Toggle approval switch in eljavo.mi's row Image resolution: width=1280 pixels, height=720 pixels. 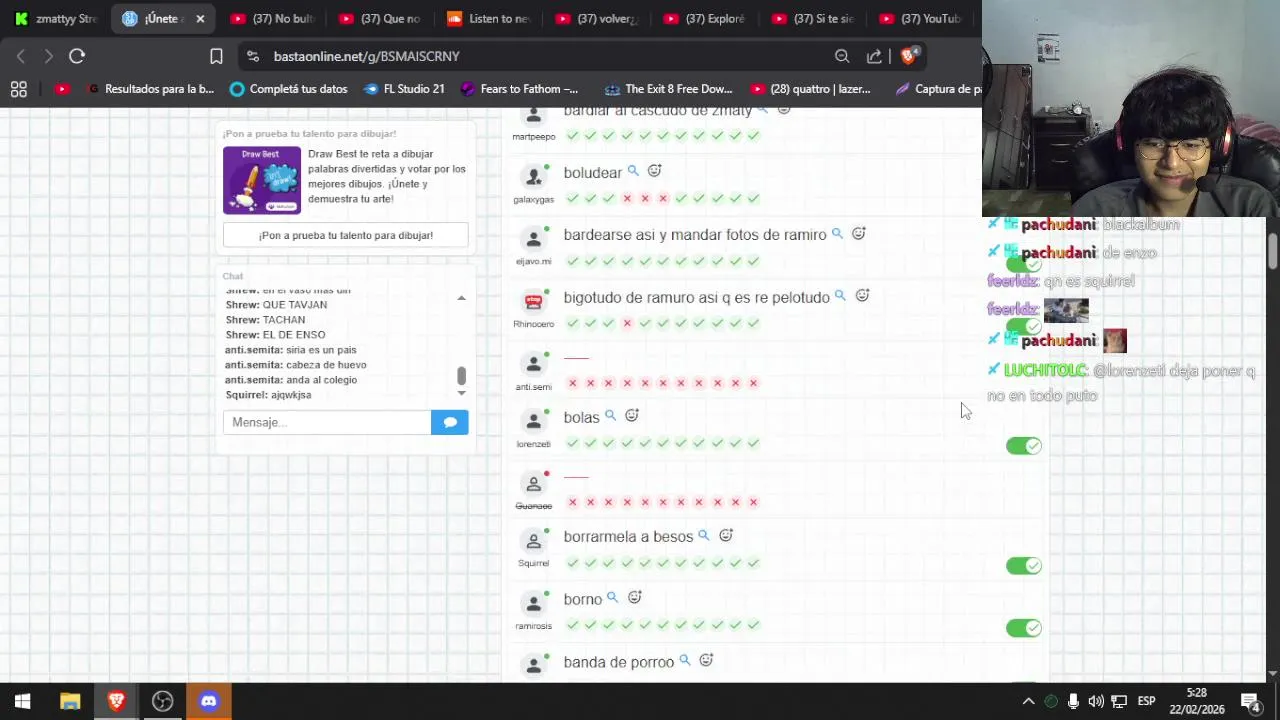point(1023,265)
